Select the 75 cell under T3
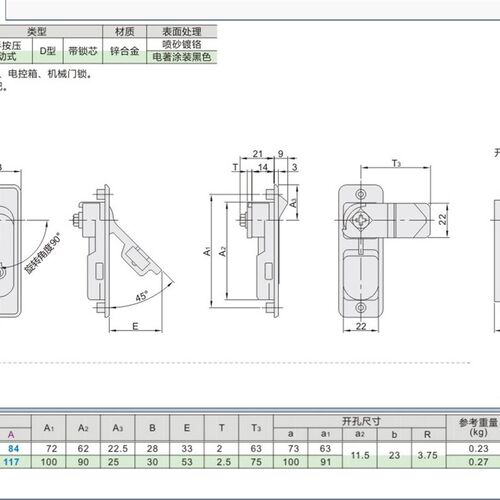Screen dimensions: 500x500 point(256,462)
